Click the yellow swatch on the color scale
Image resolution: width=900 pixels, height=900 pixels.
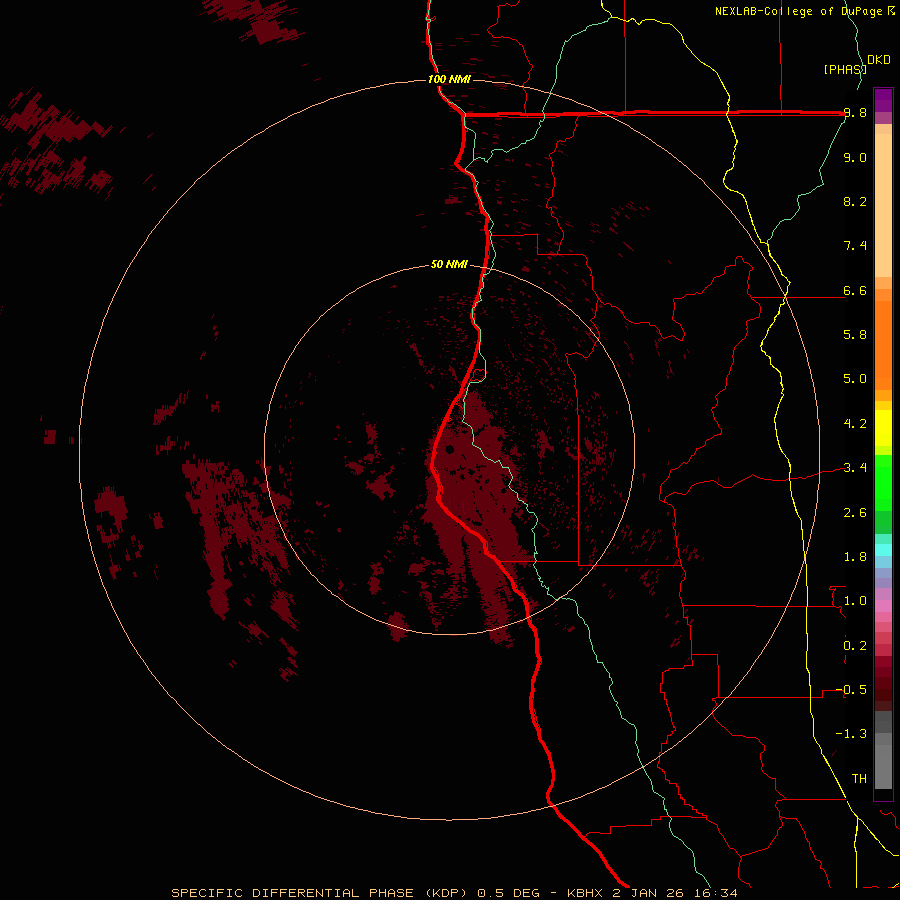[x=883, y=428]
